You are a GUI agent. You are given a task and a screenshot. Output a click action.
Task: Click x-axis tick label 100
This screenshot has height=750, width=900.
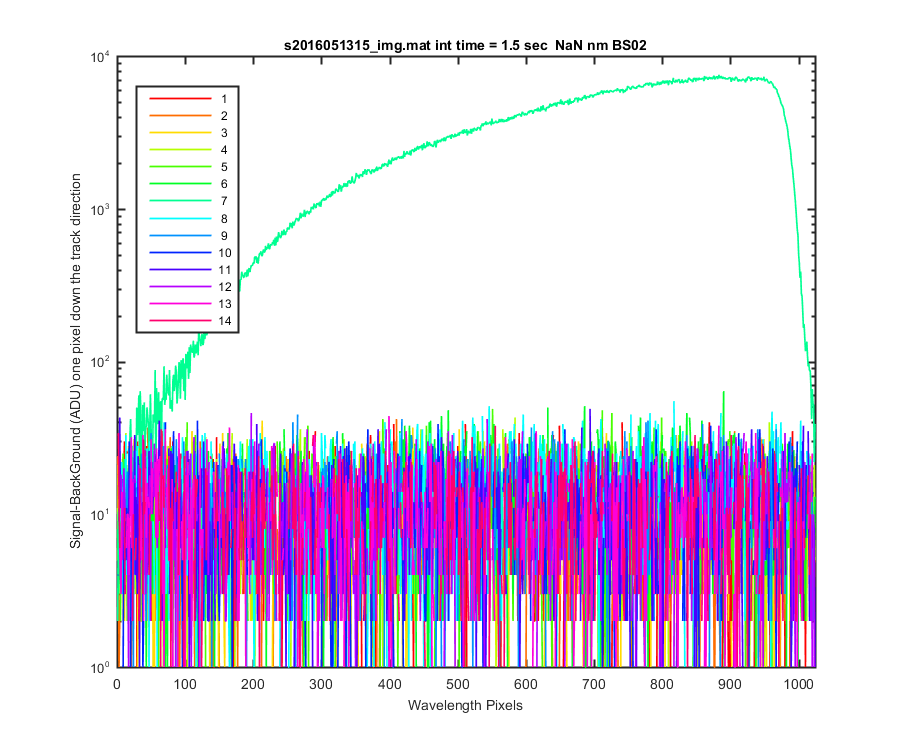pyautogui.click(x=185, y=684)
